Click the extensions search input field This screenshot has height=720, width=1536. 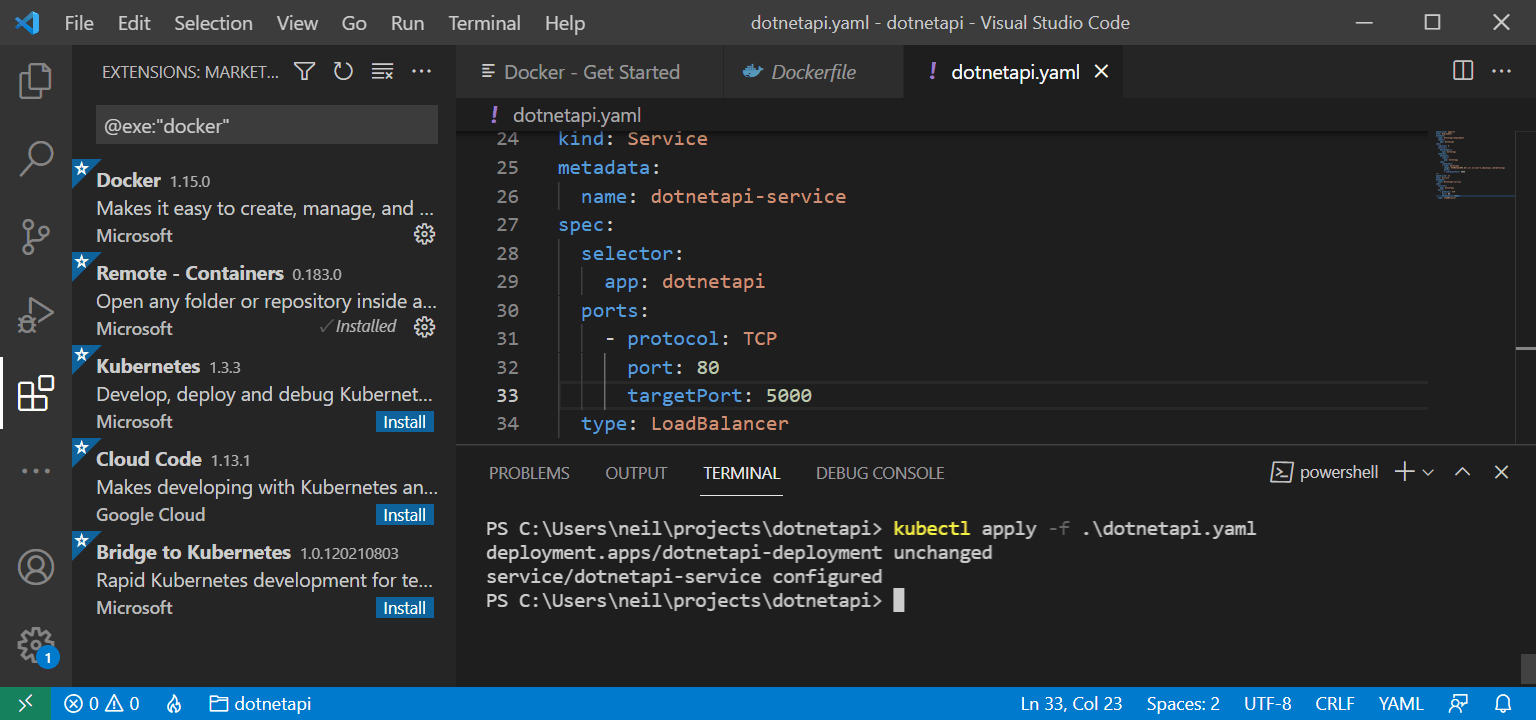(x=266, y=126)
